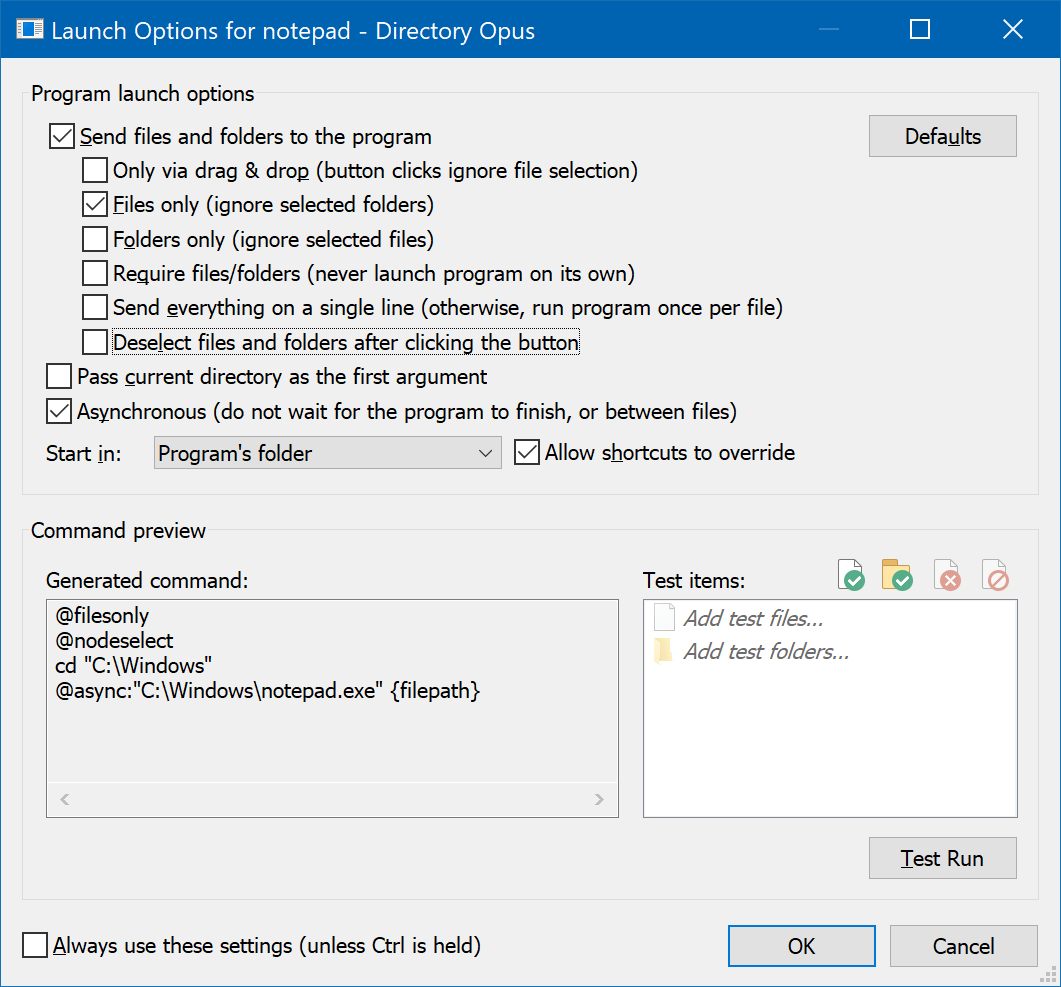The width and height of the screenshot is (1061, 987).
Task: Click the add test folders icon with green check
Action: tap(897, 575)
